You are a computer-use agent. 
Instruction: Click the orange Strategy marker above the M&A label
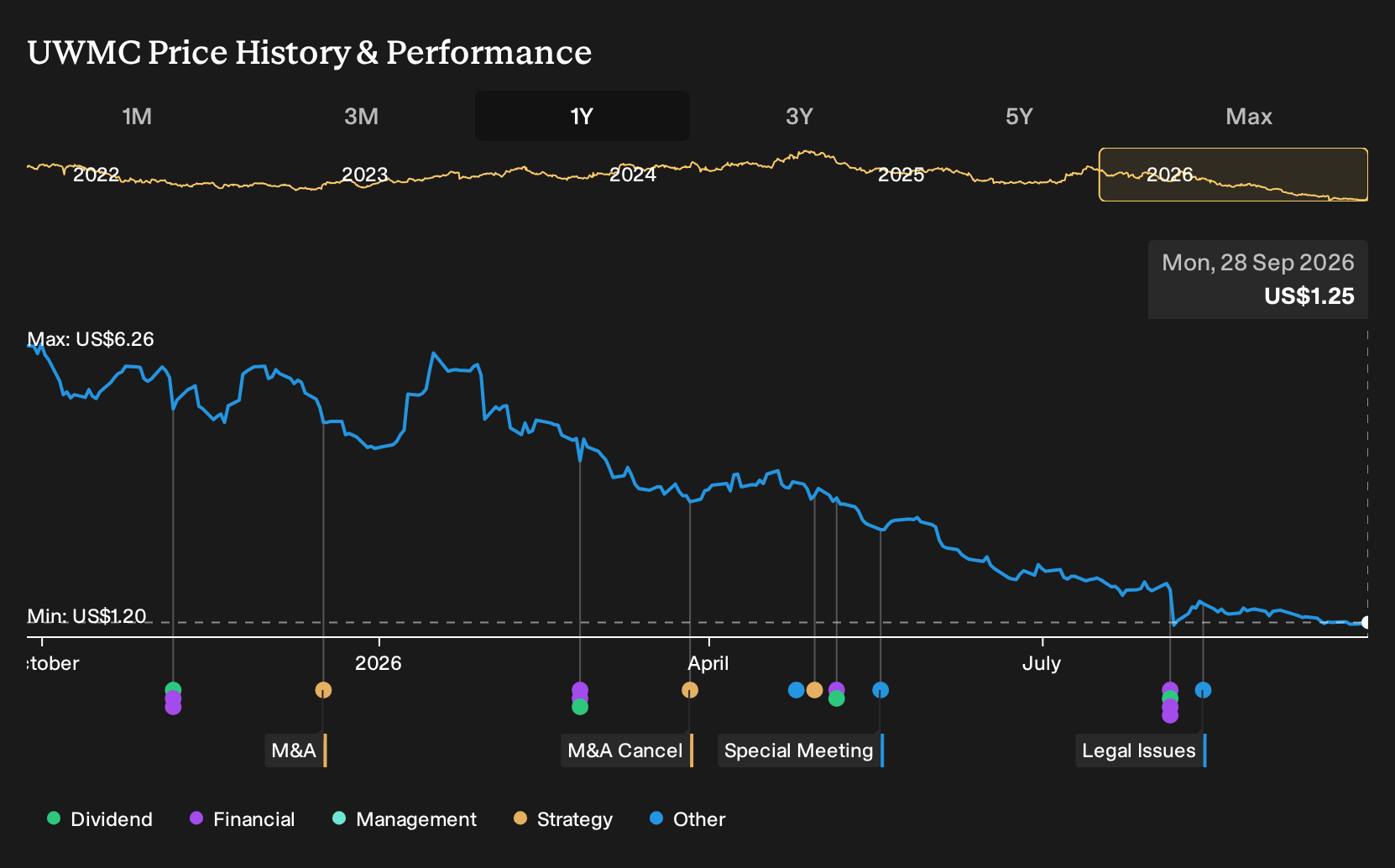click(x=323, y=690)
